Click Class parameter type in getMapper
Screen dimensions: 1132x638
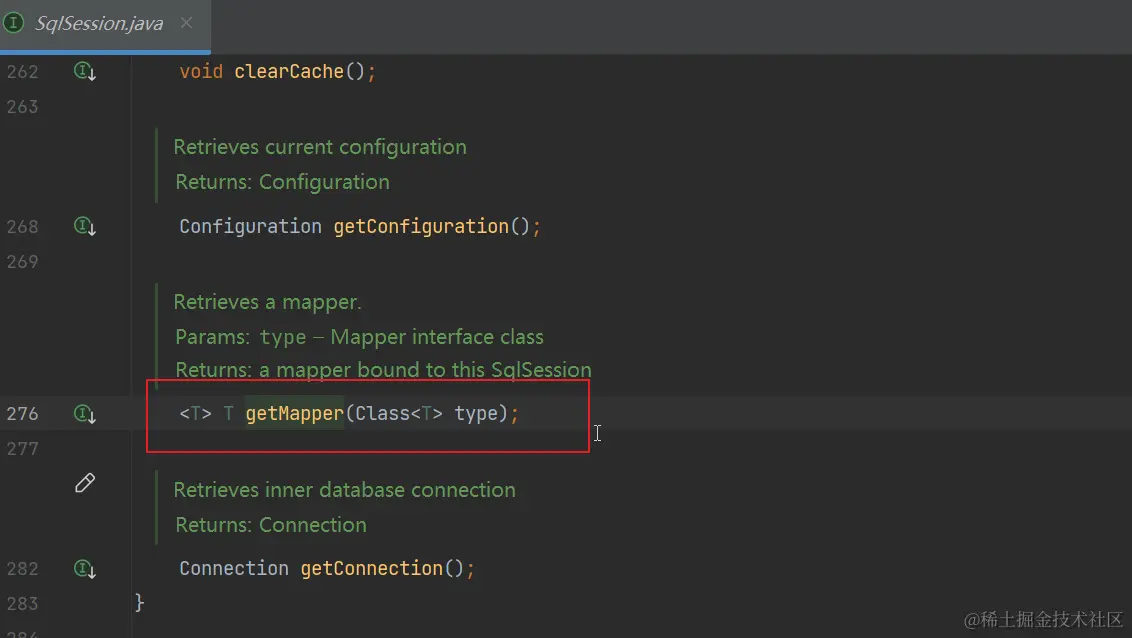pos(383,414)
